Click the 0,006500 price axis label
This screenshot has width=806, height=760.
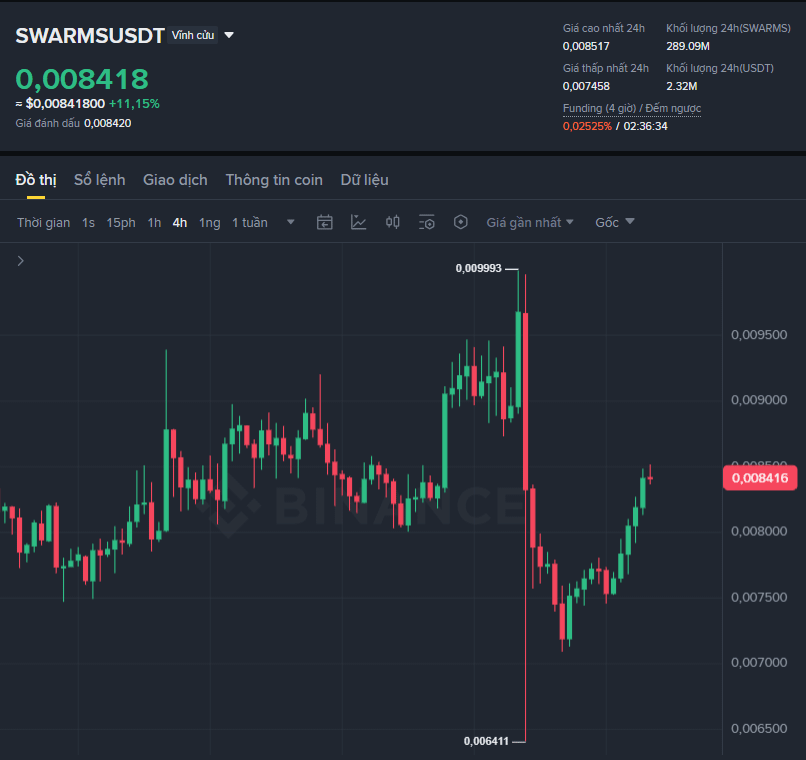coord(759,729)
